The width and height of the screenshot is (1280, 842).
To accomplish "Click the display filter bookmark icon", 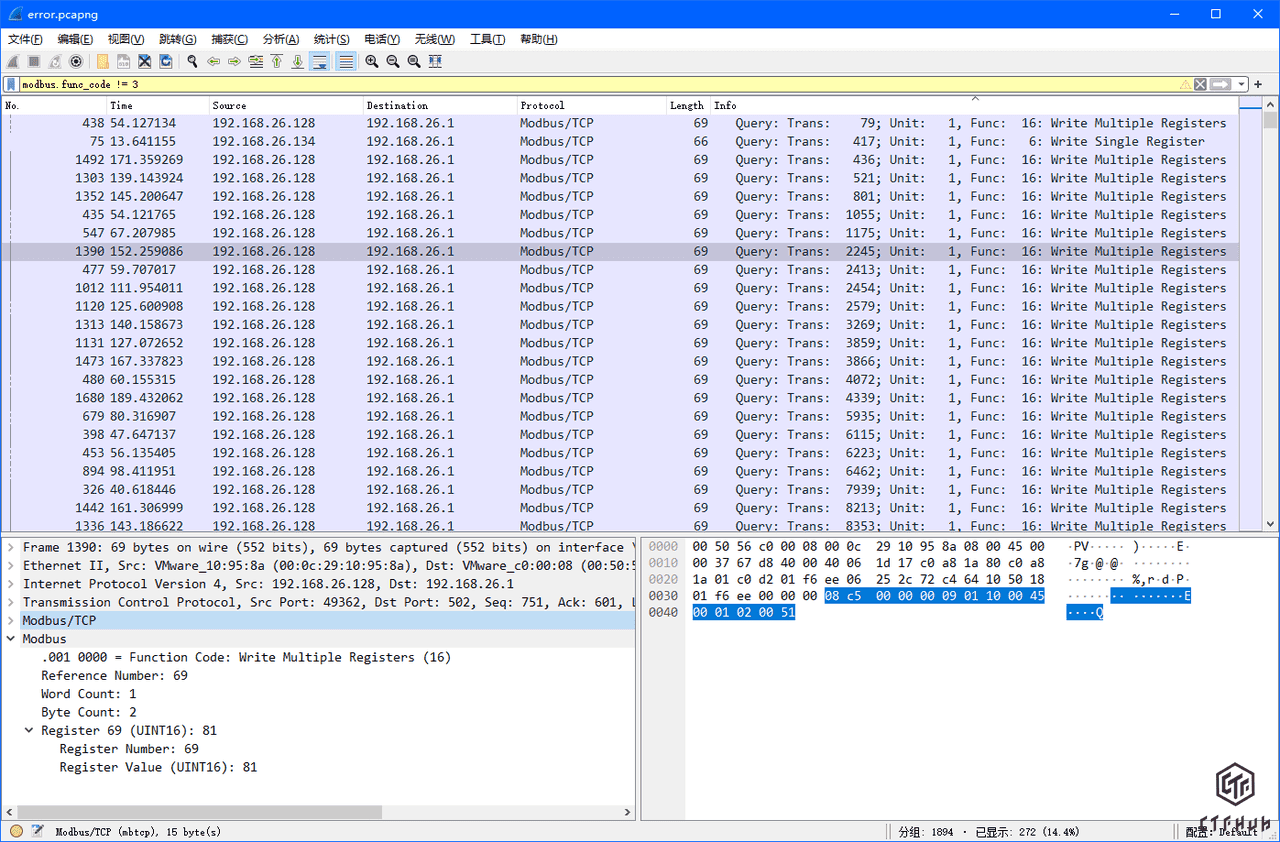I will click(x=11, y=85).
